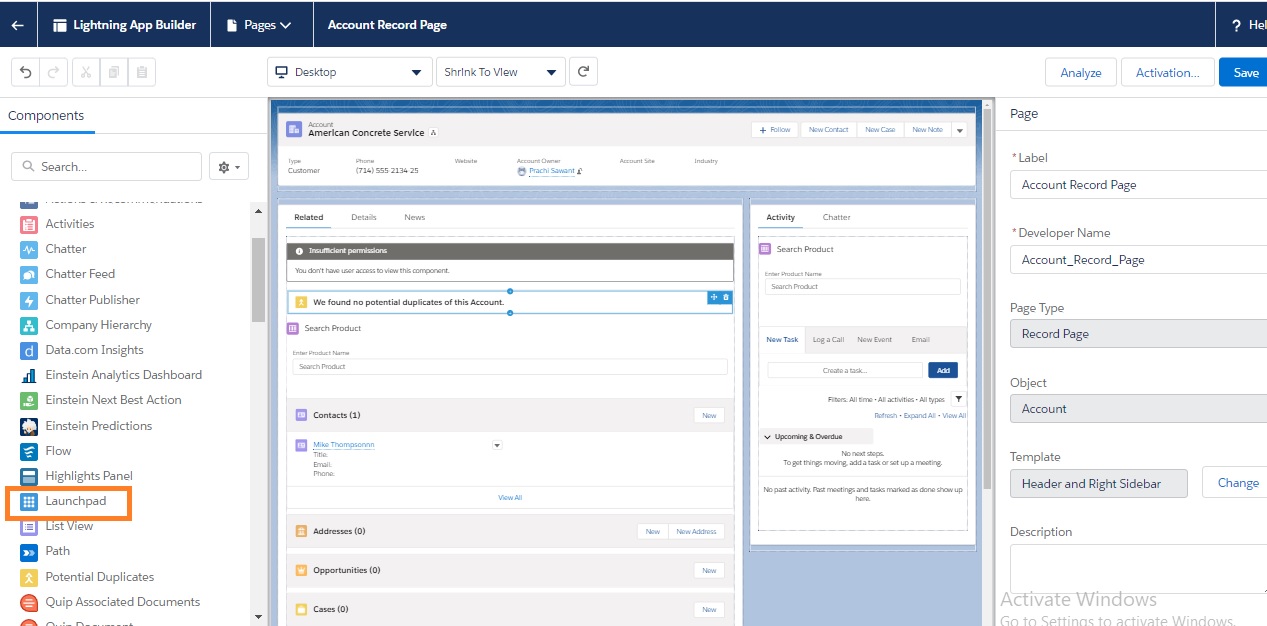Expand the account actions dropdown arrow
The image size is (1267, 626).
(x=959, y=130)
